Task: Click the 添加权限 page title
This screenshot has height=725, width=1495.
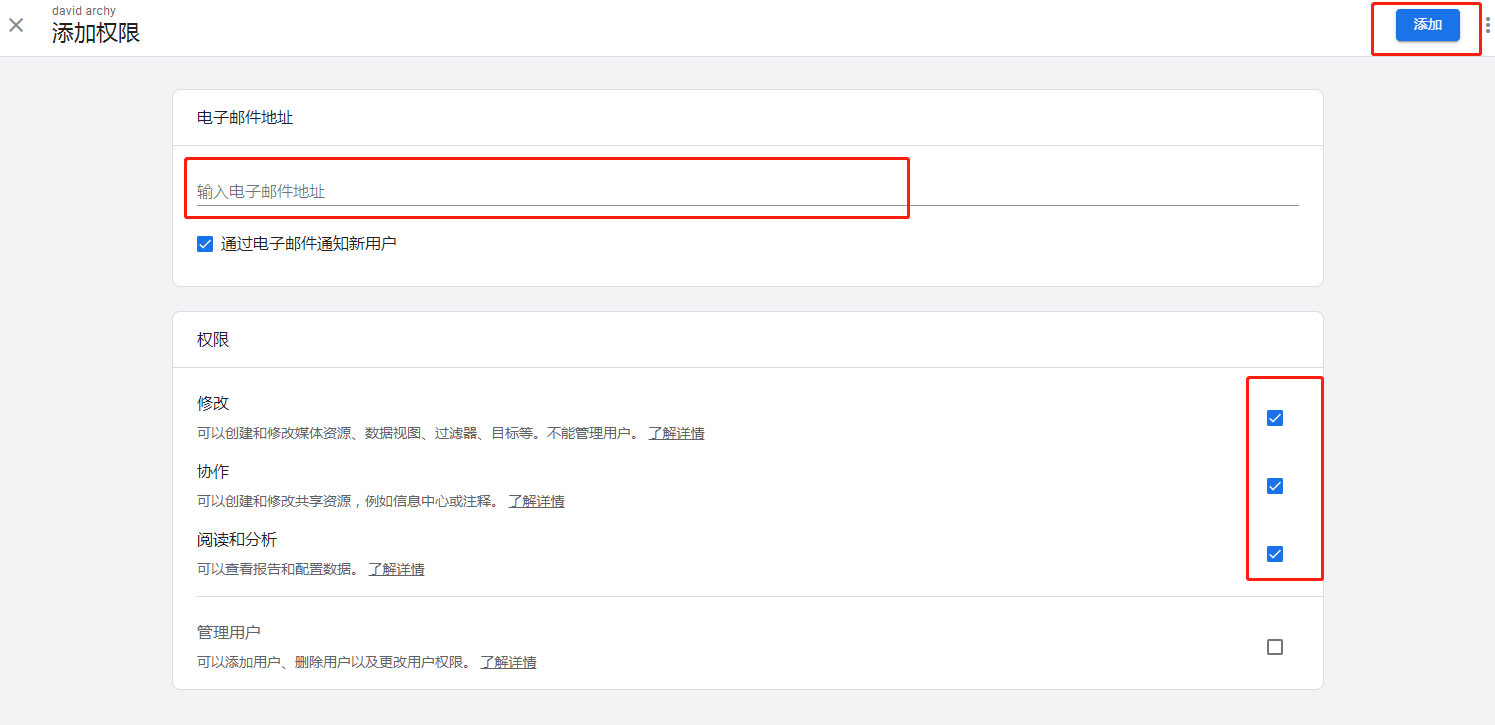Action: (96, 32)
